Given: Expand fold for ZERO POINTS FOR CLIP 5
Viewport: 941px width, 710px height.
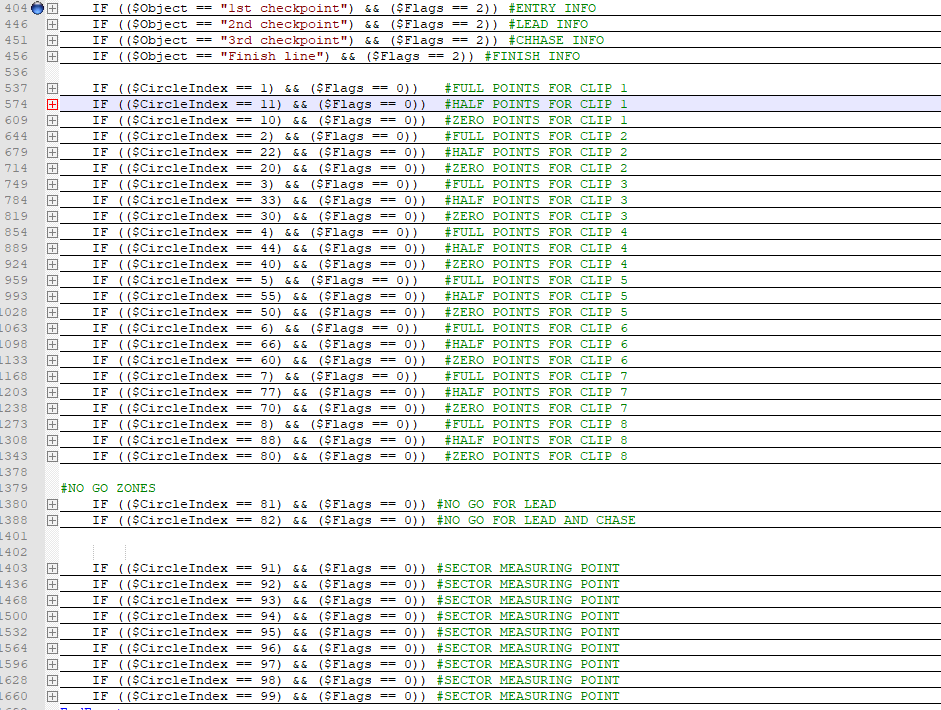Looking at the screenshot, I should 52,313.
